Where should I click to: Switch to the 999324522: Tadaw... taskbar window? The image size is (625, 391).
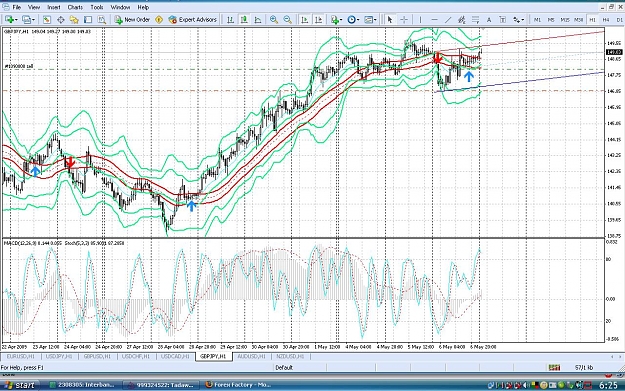point(161,385)
